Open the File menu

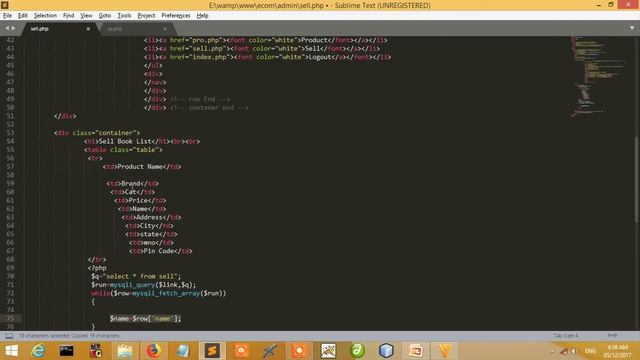click(x=7, y=16)
